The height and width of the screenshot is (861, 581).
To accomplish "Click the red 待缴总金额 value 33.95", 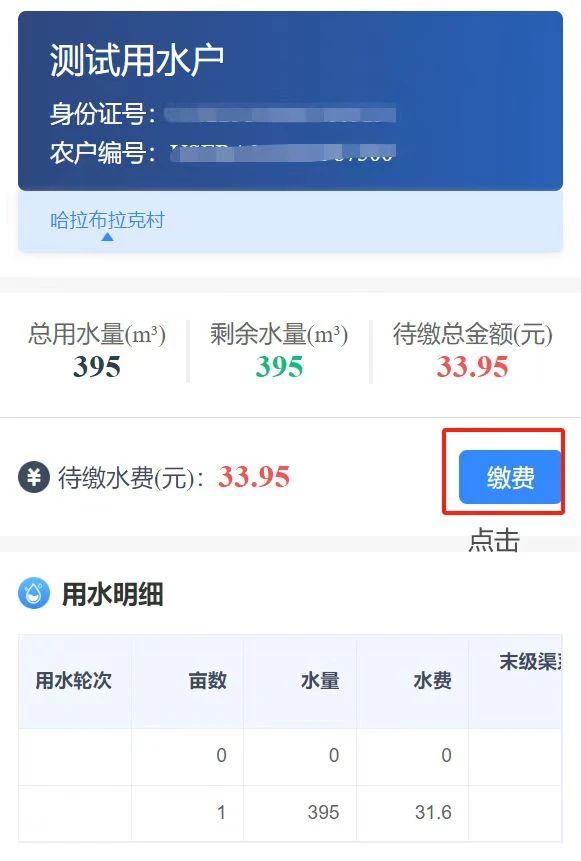I will 472,366.
